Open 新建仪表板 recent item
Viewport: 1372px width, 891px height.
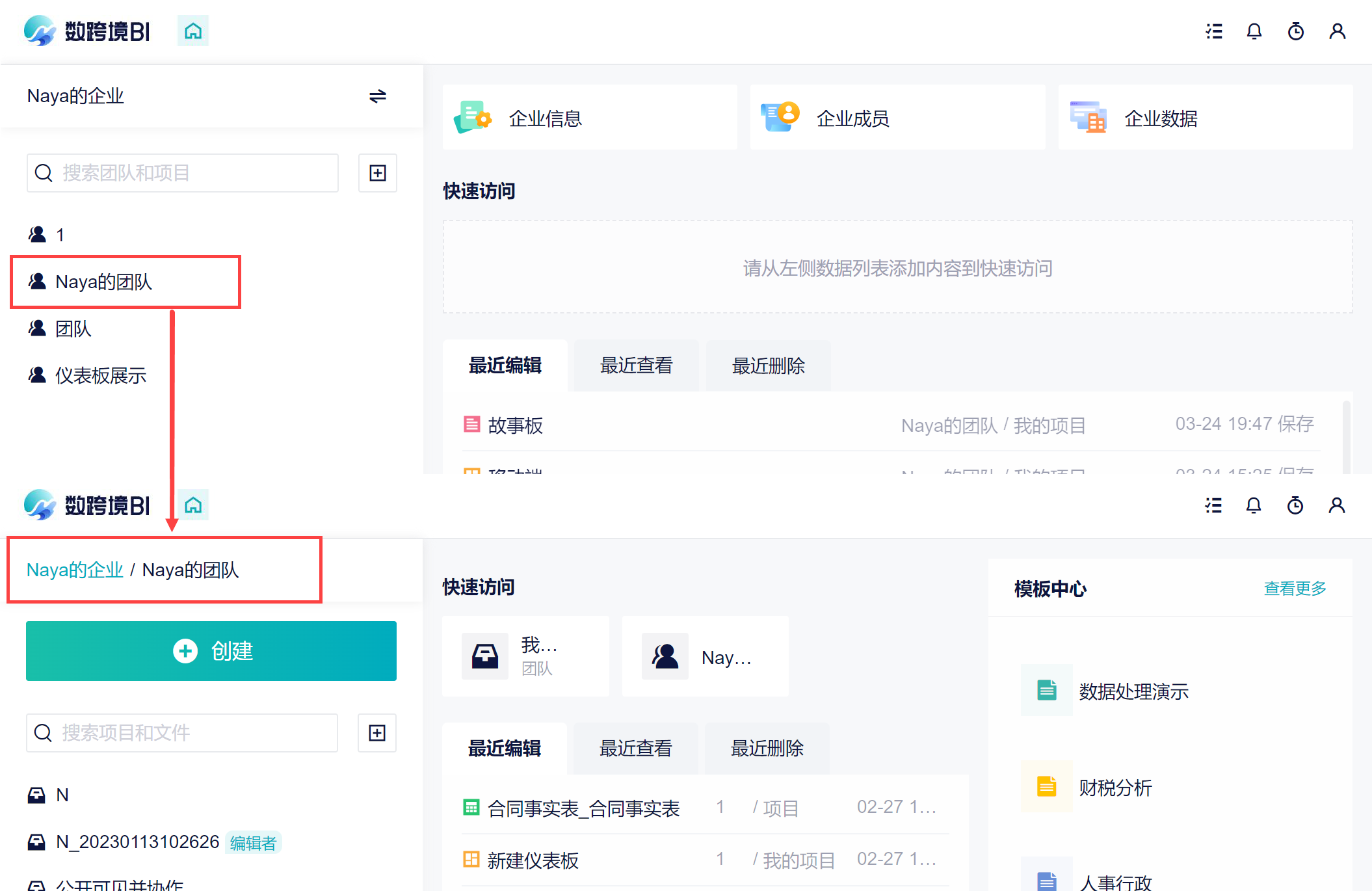coord(706,860)
